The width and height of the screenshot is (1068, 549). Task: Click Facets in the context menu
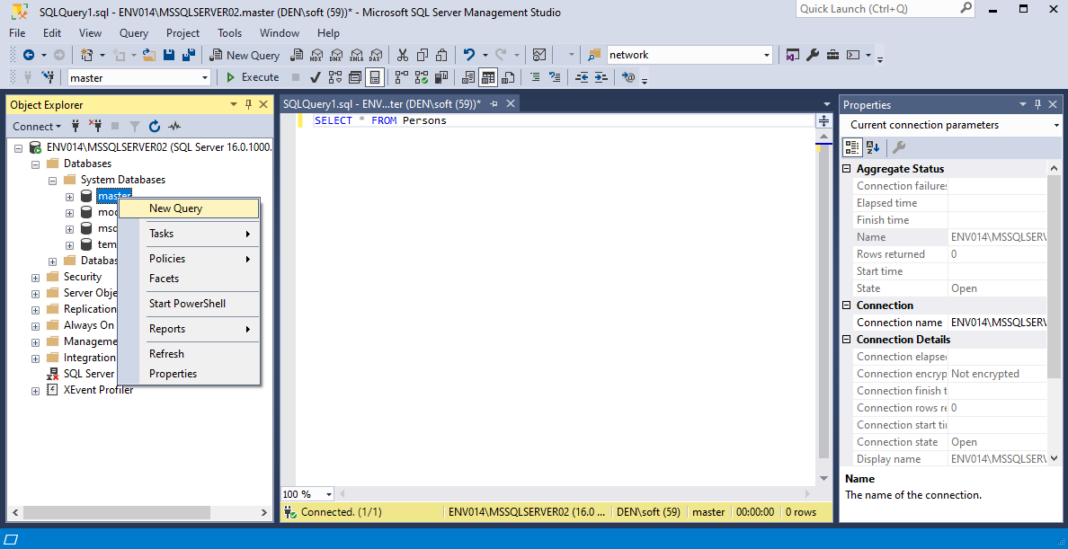[x=189, y=279]
